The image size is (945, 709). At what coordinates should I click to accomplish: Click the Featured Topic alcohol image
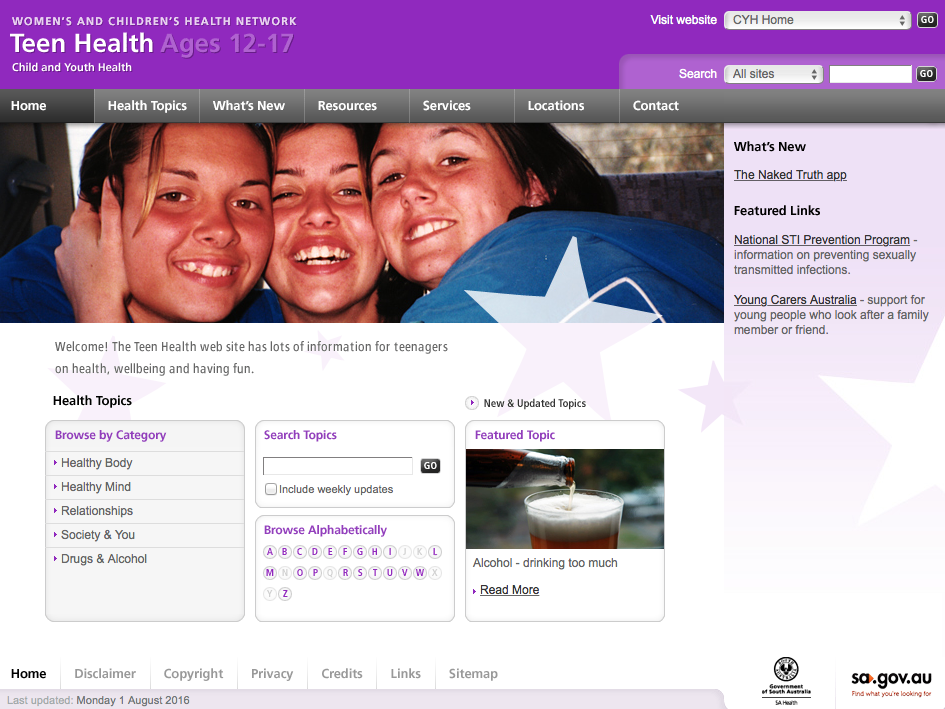click(x=565, y=499)
